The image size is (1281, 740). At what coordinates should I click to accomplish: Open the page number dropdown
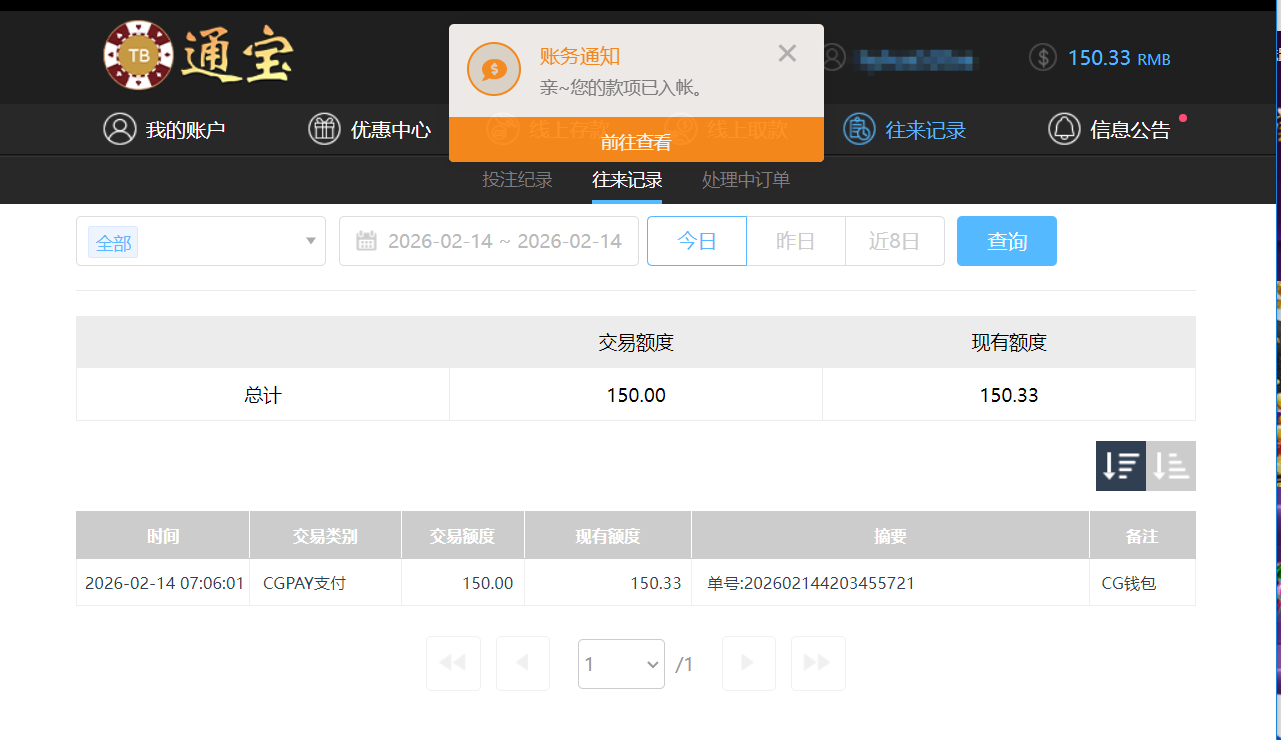621,664
